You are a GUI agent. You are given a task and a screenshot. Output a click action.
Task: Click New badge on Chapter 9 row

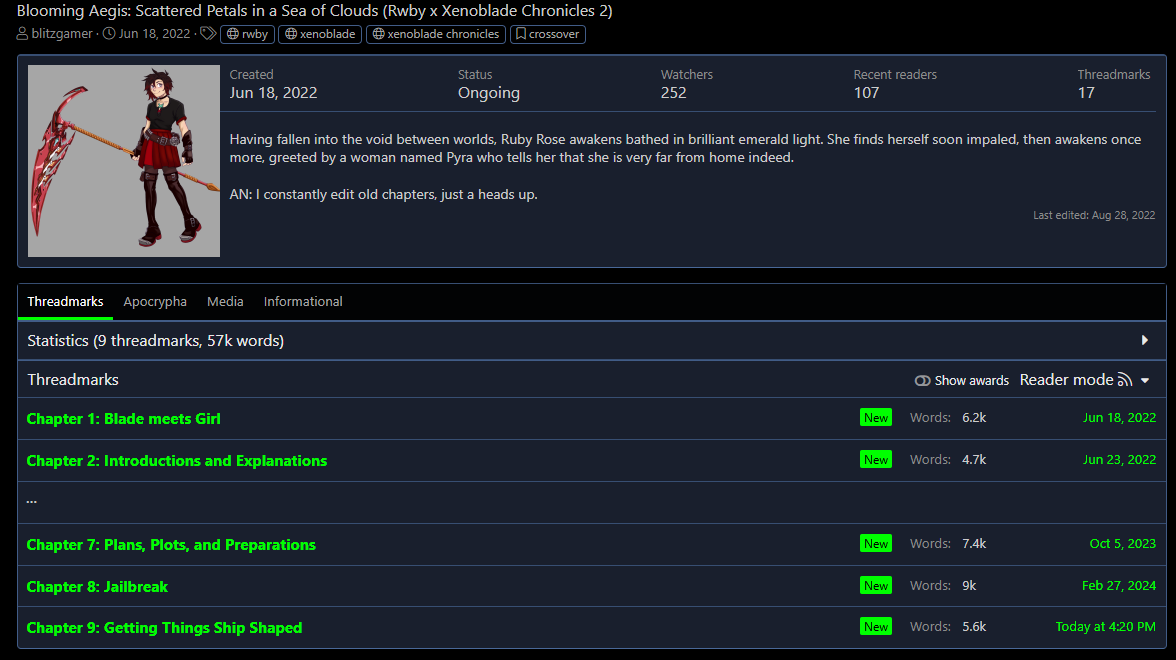[x=876, y=626]
